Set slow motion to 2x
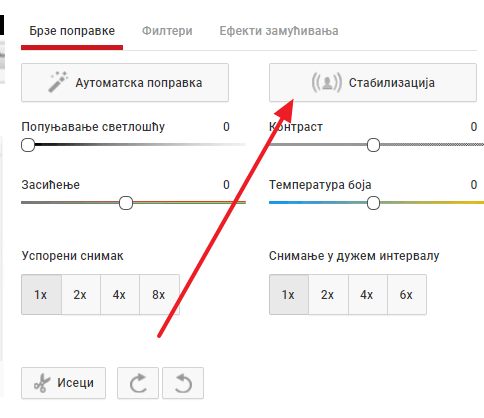Viewport: 484px width, 418px height. pyautogui.click(x=80, y=295)
